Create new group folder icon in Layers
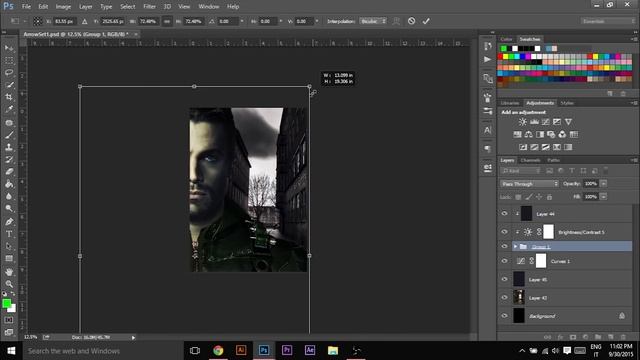Screen dimensions: 640x360 point(598,337)
